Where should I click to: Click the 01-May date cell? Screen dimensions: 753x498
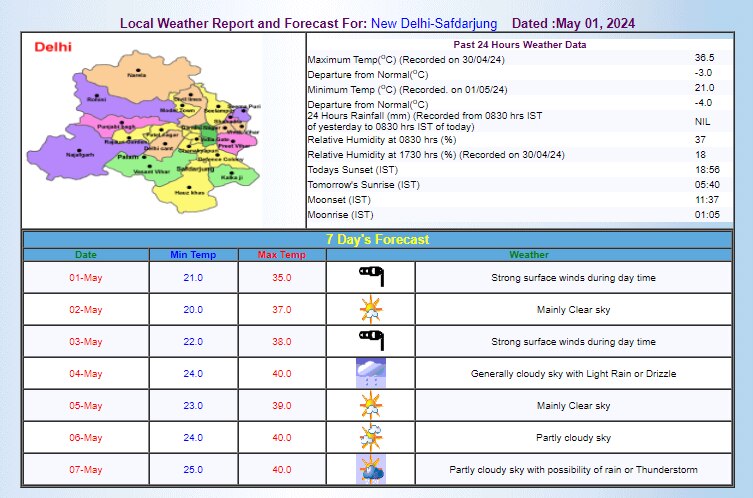[85, 278]
